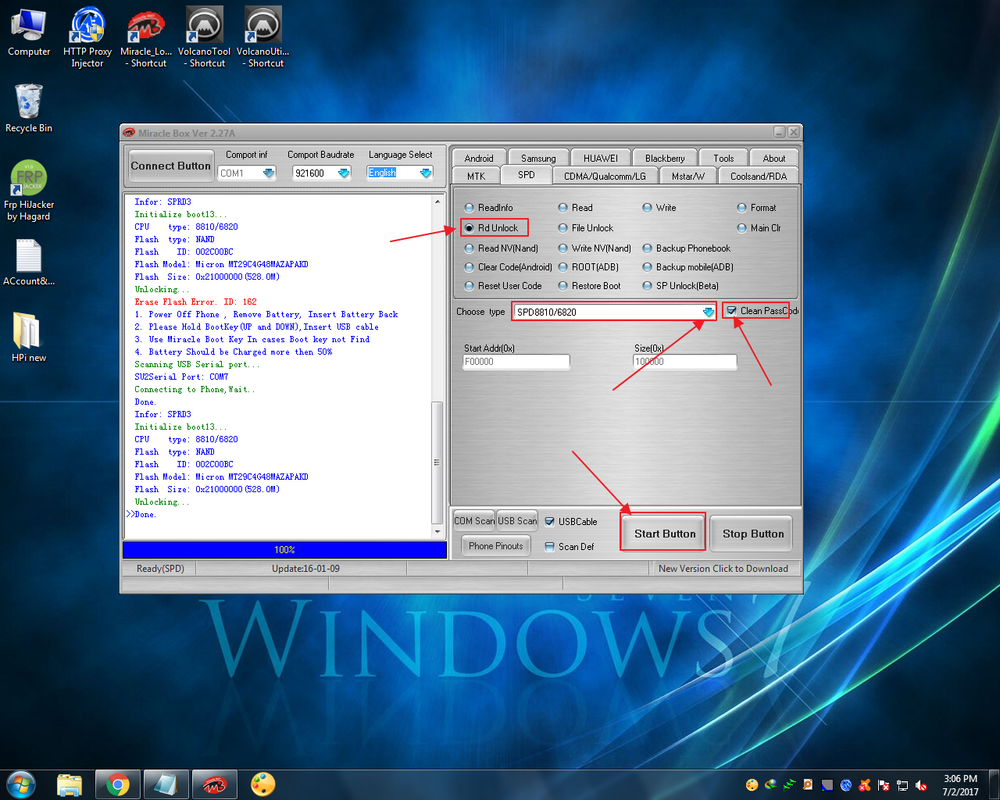This screenshot has width=1000, height=800.
Task: Click the USB Scan button
Action: pyautogui.click(x=517, y=521)
